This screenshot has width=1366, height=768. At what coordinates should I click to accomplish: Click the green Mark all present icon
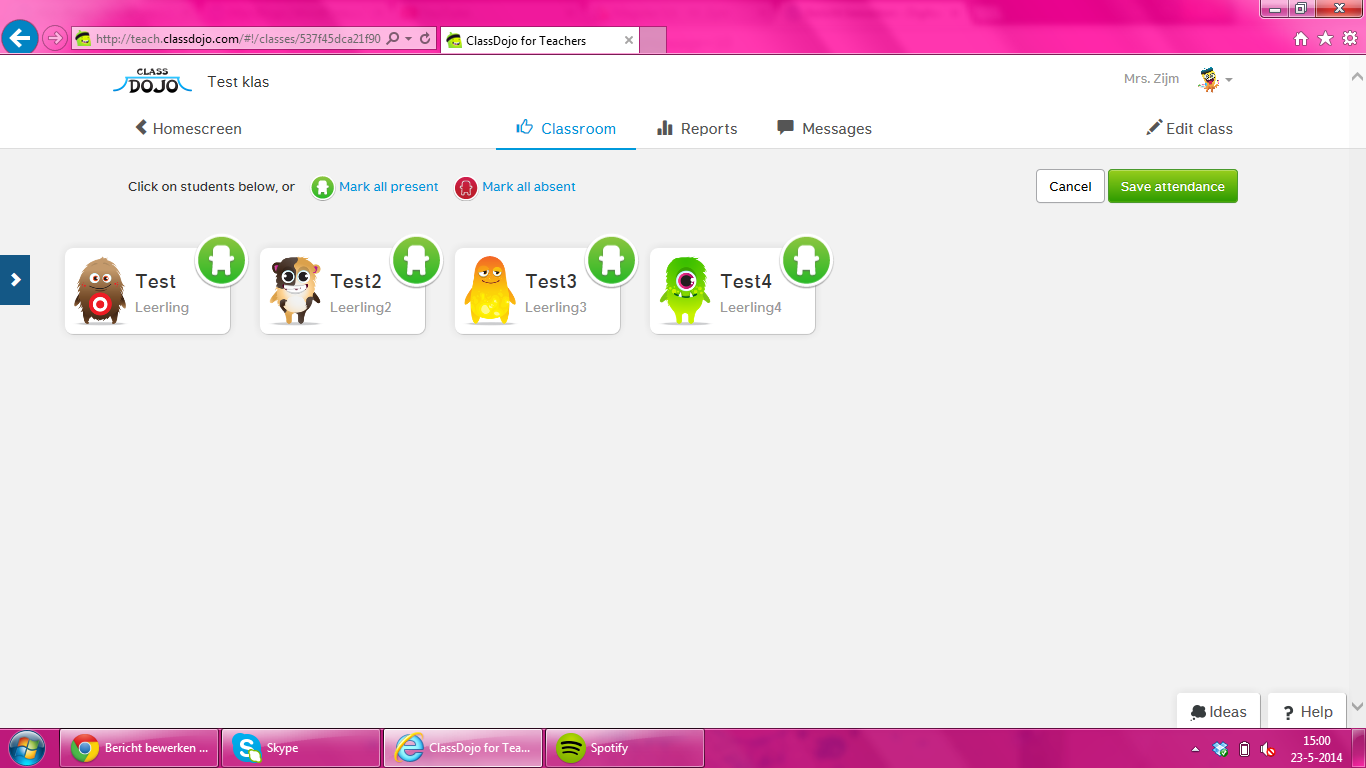pyautogui.click(x=322, y=187)
